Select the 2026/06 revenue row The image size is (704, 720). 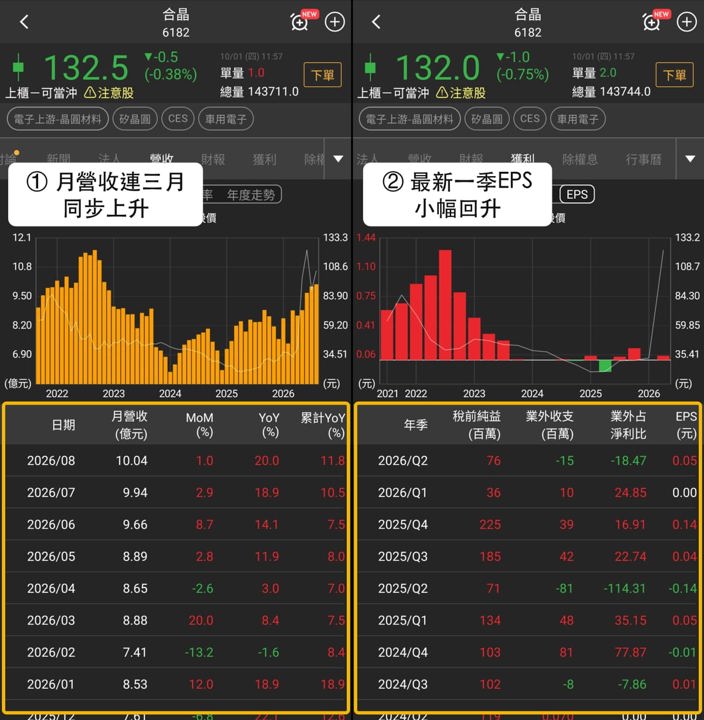(x=176, y=524)
